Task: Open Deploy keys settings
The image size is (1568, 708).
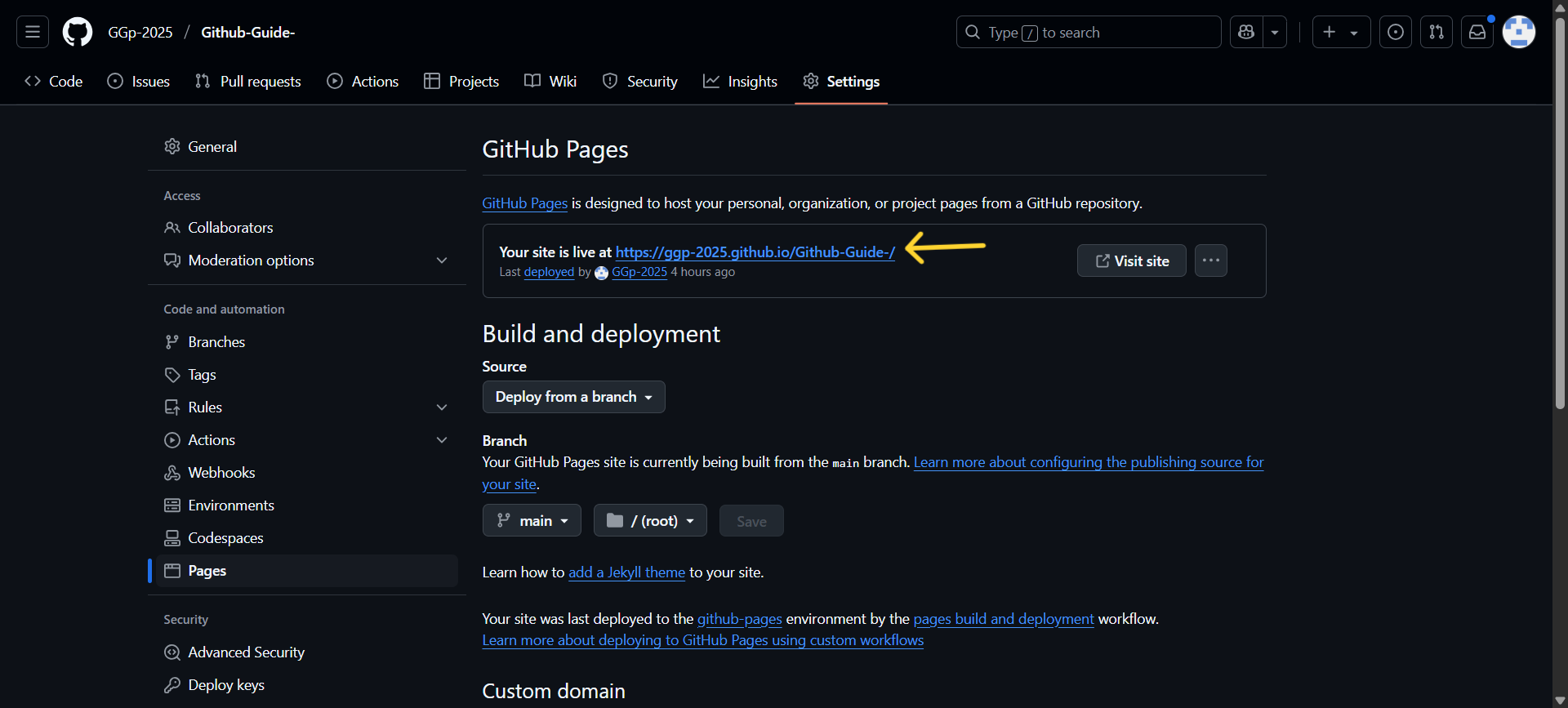Action: [x=307, y=684]
